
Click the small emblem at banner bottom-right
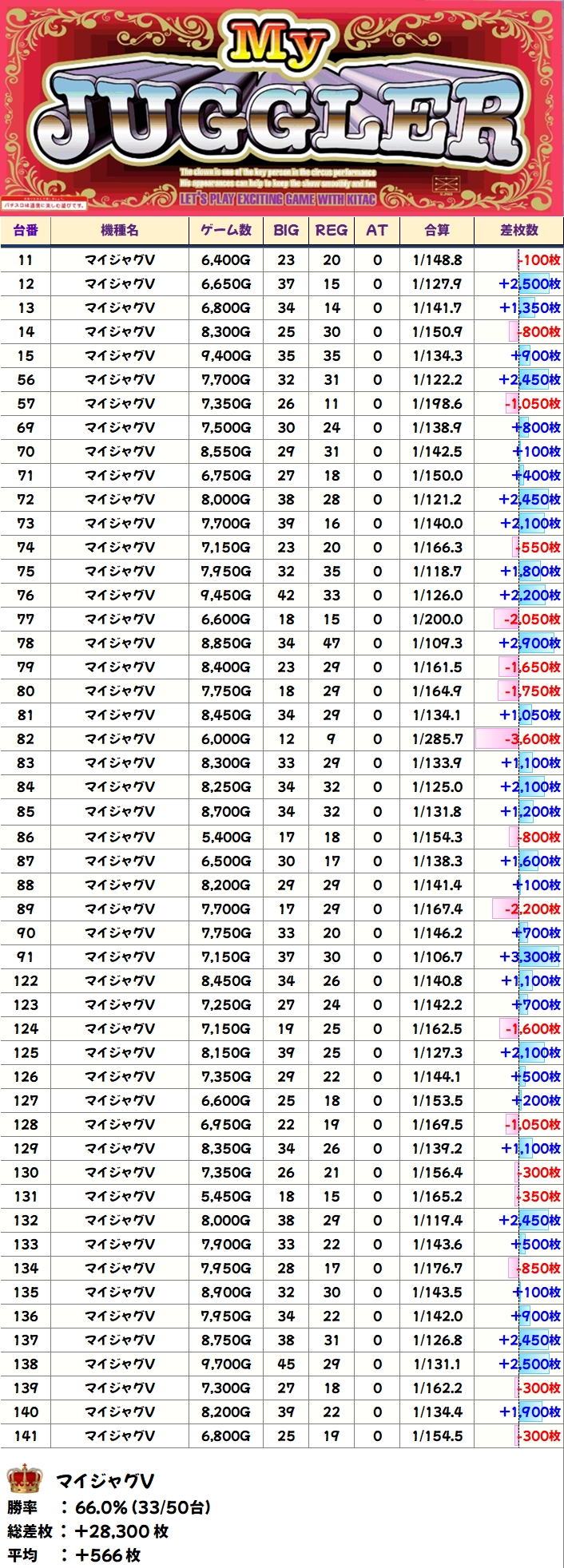click(x=443, y=185)
